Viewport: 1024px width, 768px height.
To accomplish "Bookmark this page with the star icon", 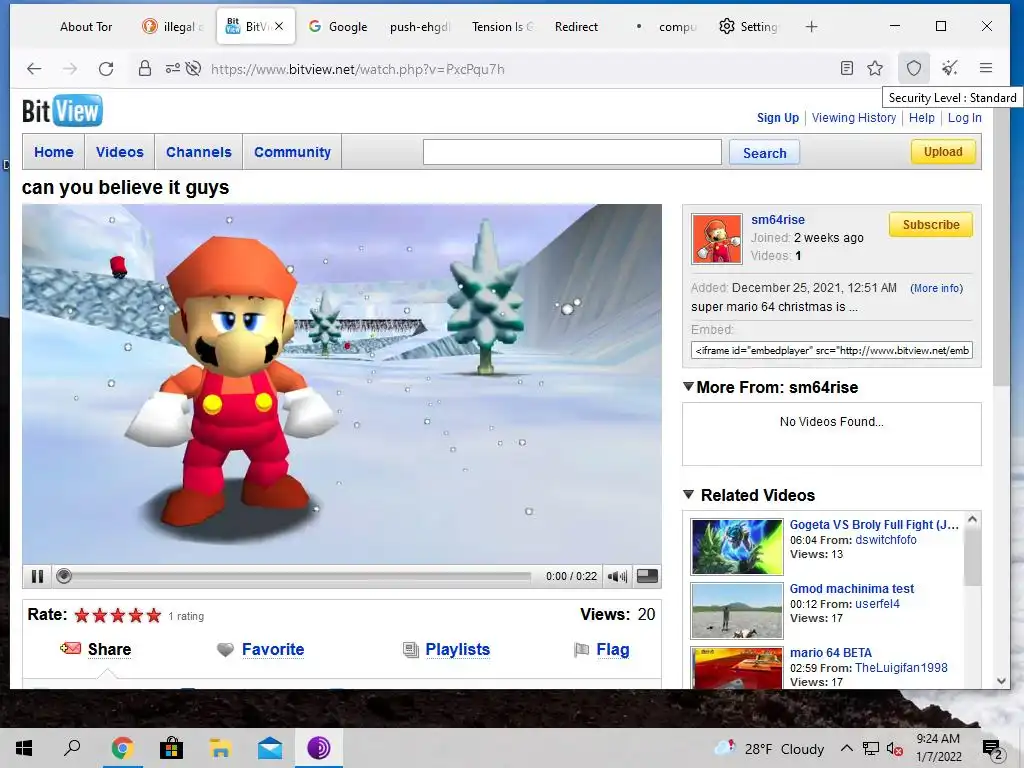I will coord(875,68).
